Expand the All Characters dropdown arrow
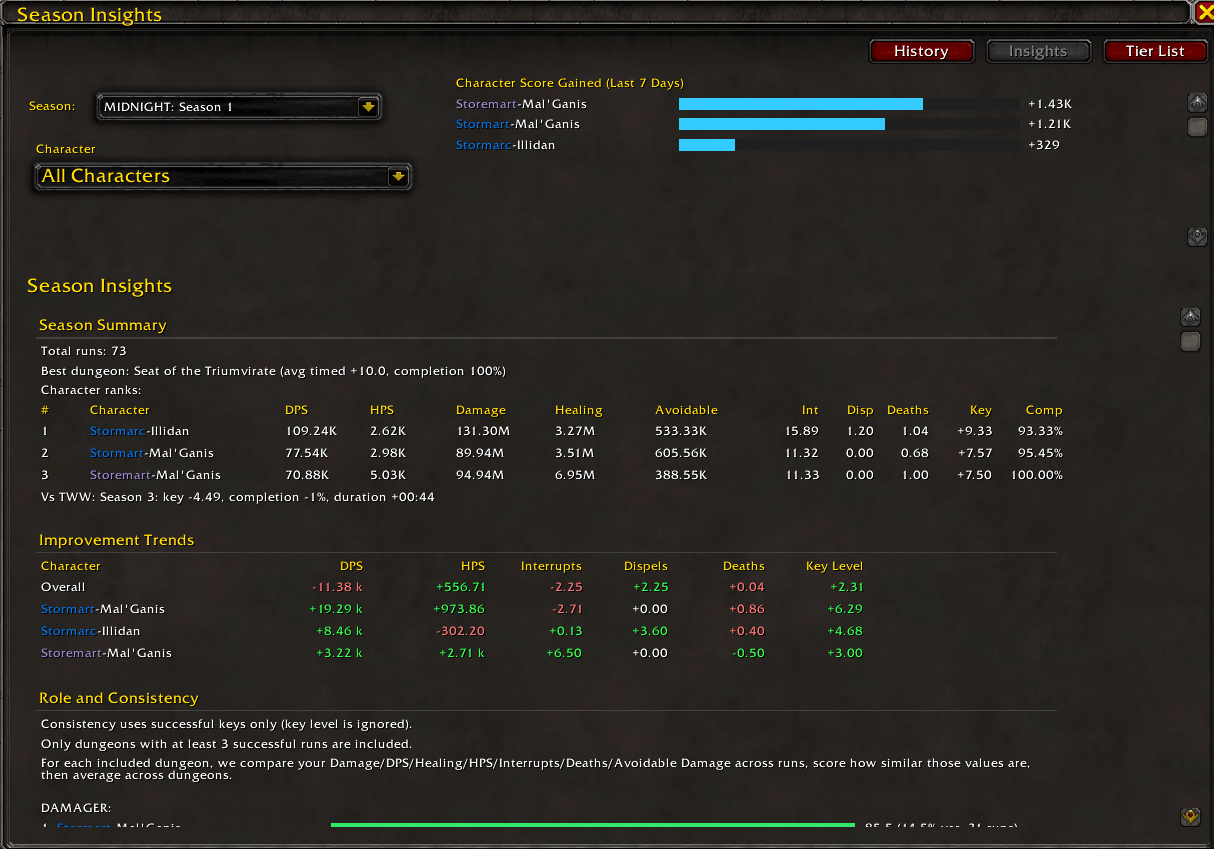The image size is (1214, 849). click(x=398, y=176)
